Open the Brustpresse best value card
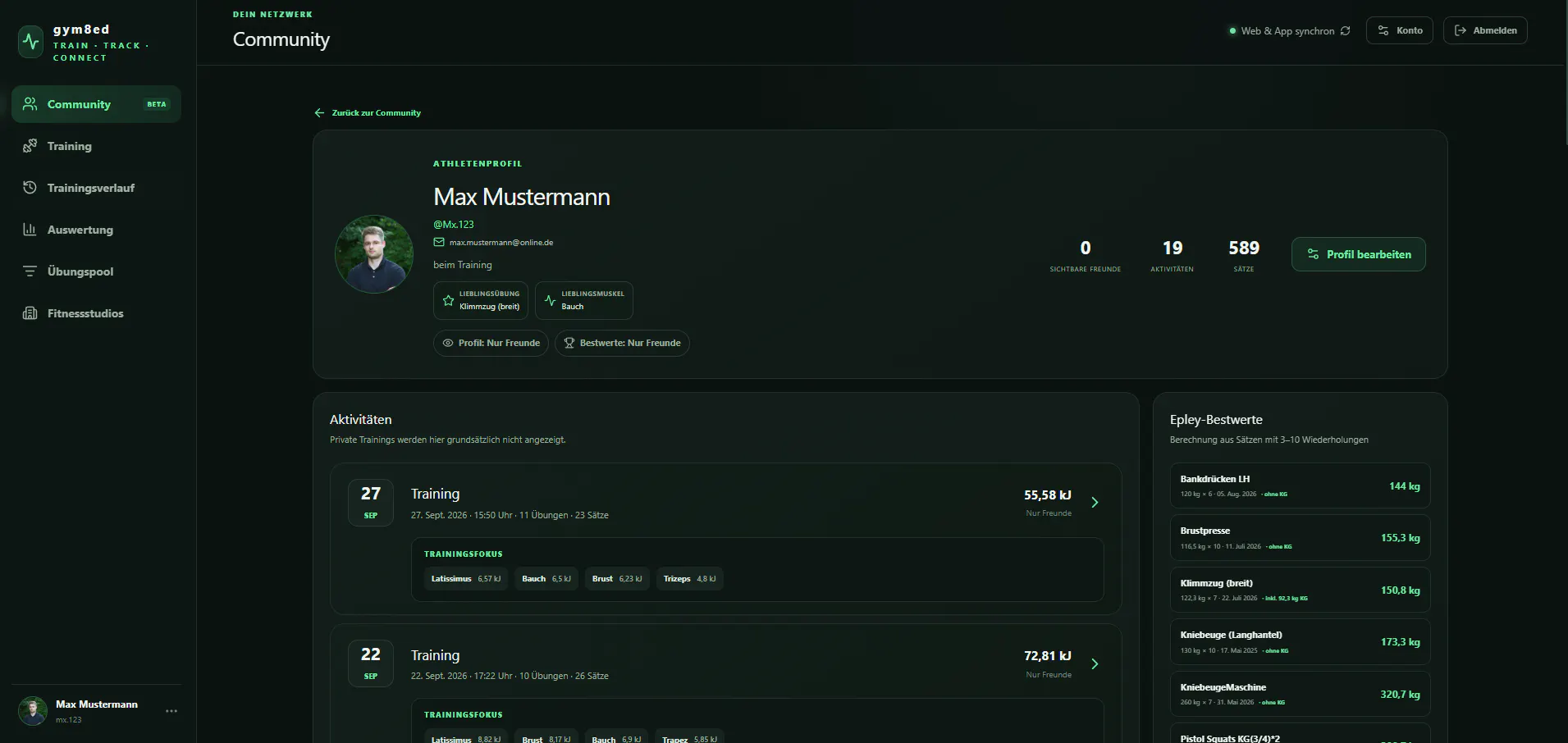 (1300, 538)
